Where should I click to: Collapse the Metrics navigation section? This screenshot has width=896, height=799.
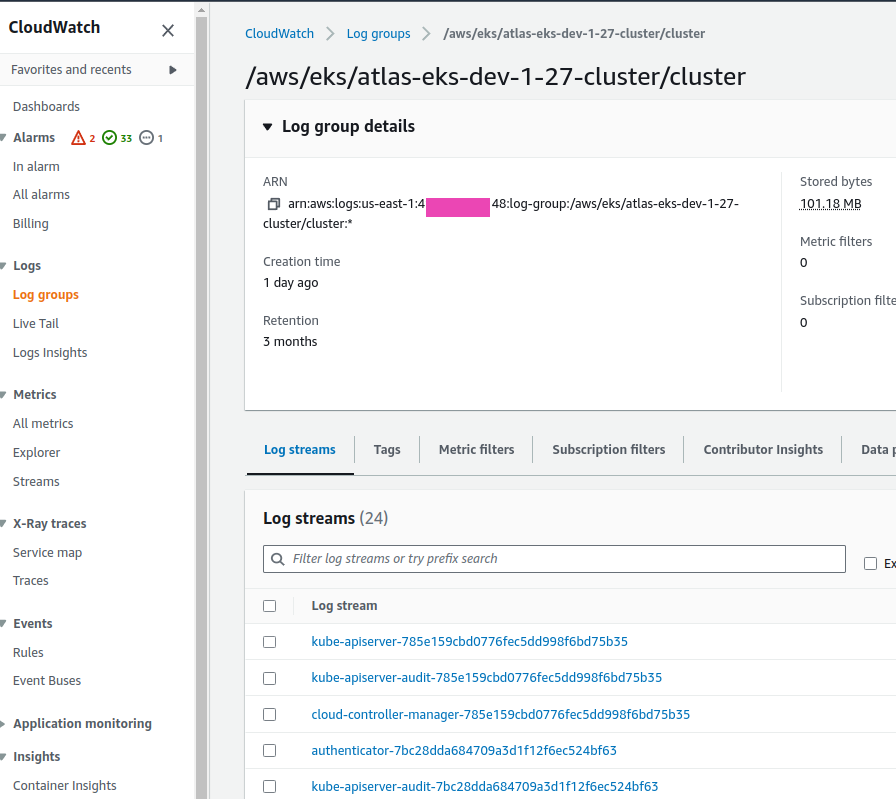(x=3, y=395)
